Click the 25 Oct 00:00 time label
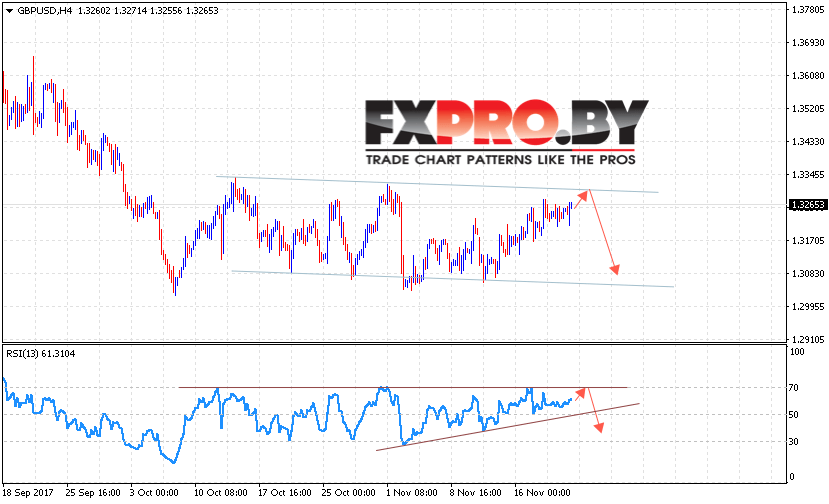Image resolution: width=829 pixels, height=504 pixels. click(348, 492)
